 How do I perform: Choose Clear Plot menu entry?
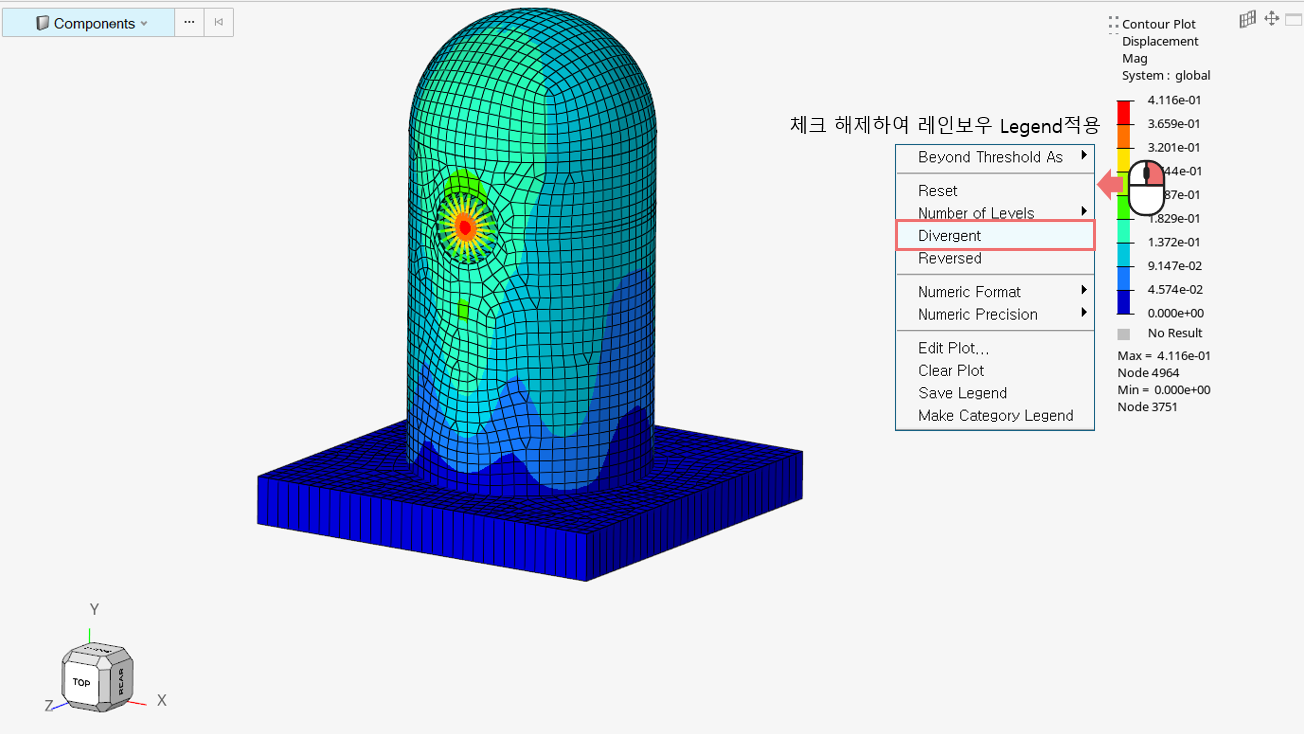pos(995,370)
